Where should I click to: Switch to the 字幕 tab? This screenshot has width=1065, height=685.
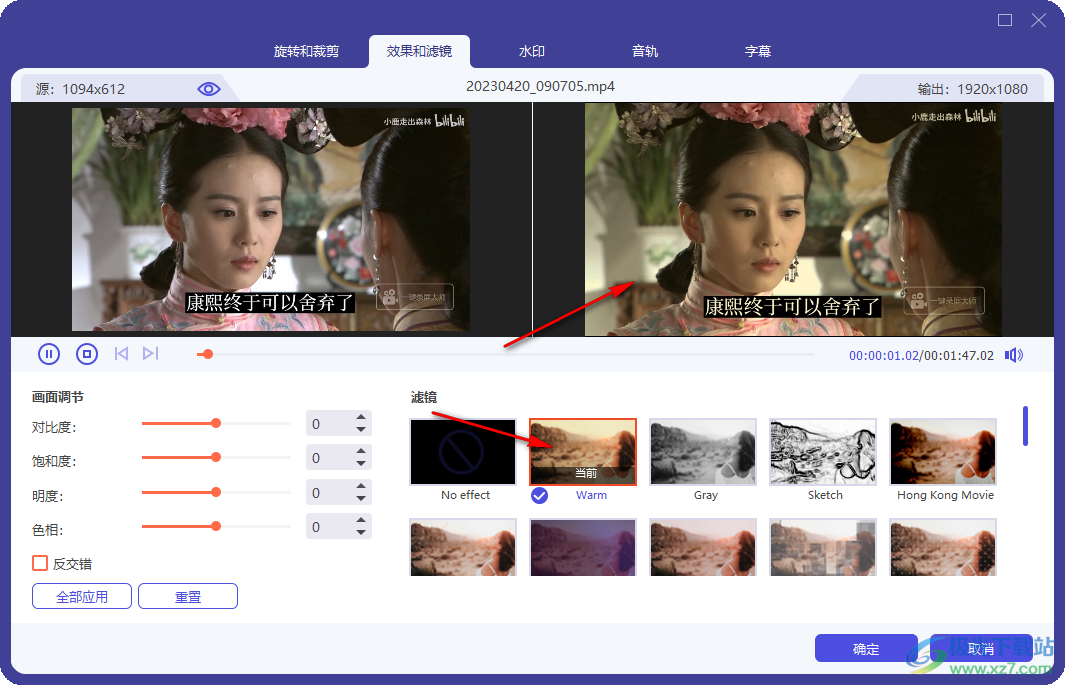point(758,52)
